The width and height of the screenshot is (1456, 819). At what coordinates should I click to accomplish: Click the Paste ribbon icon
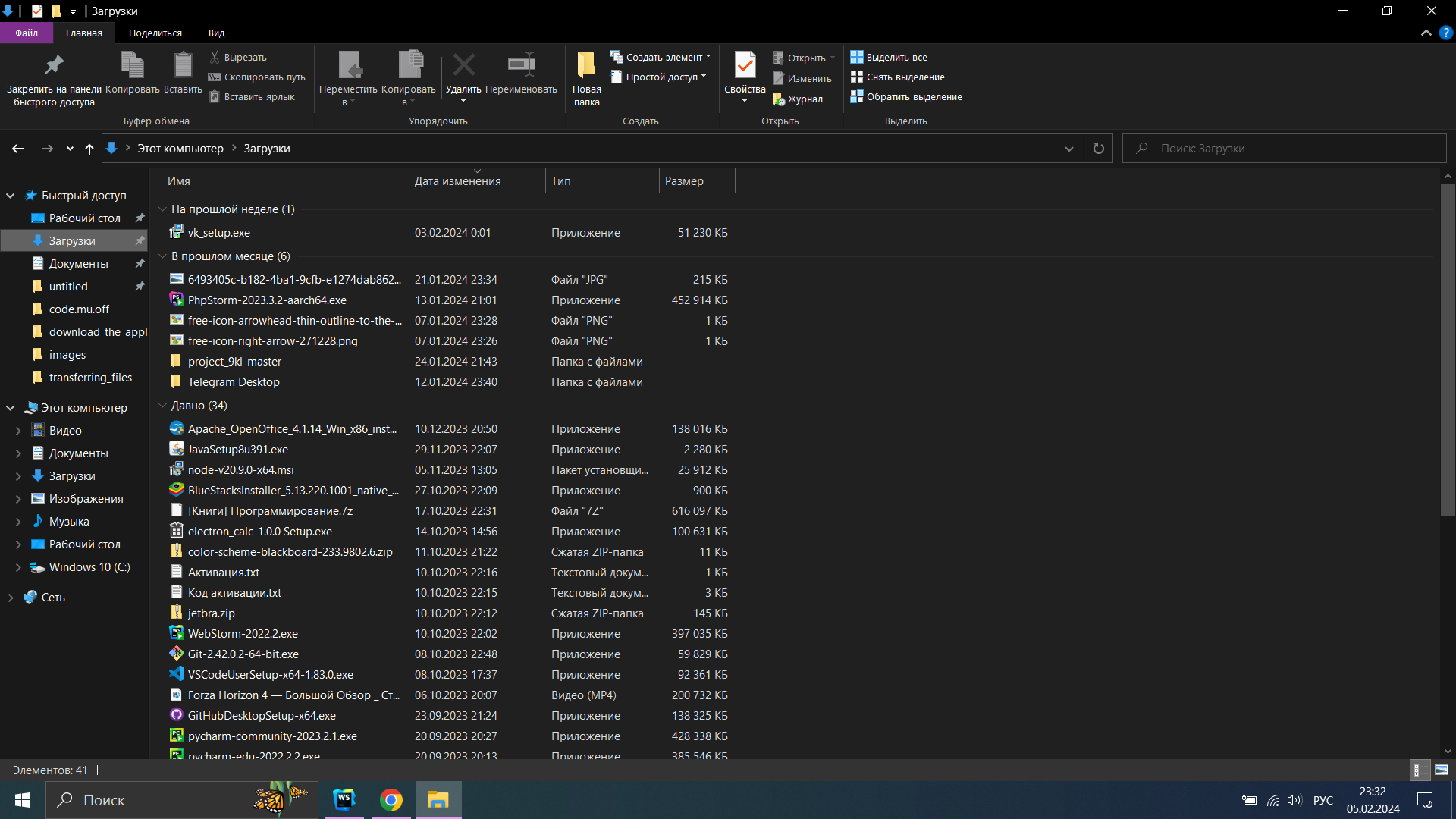coord(183,65)
